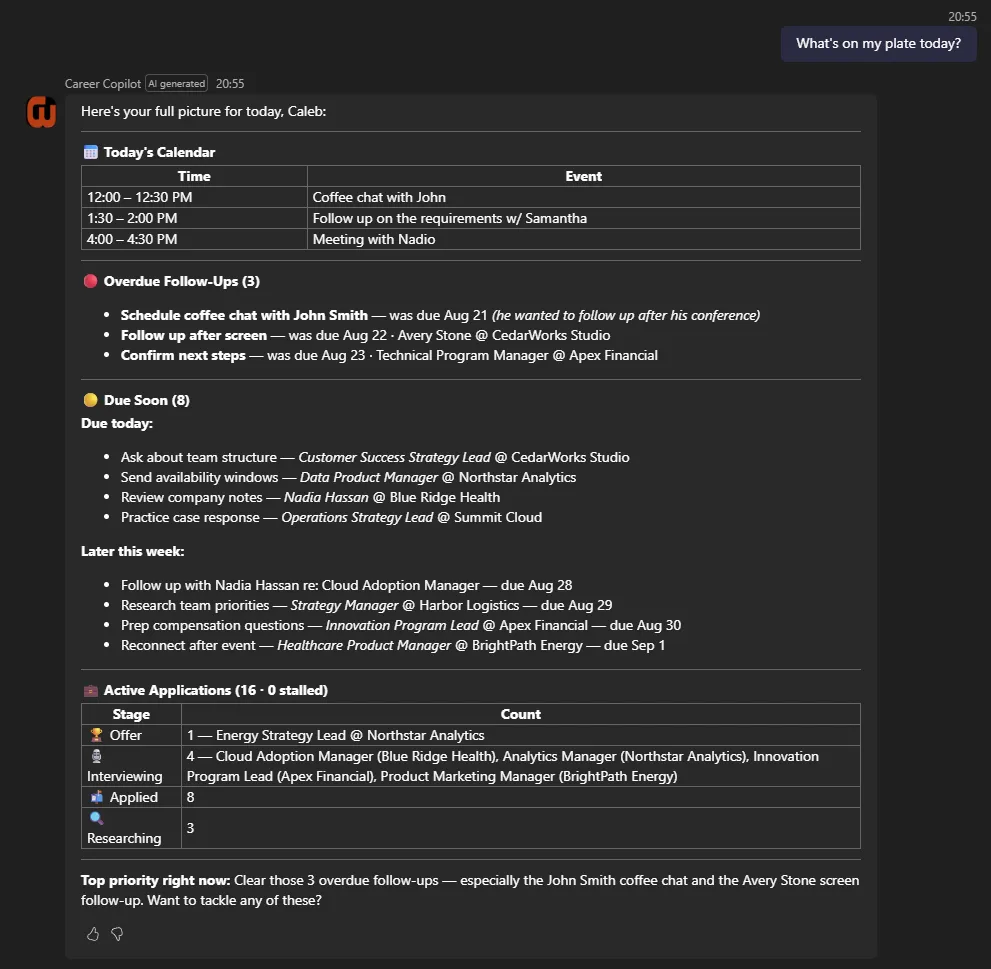Click the Count column header
Image resolution: width=991 pixels, height=969 pixels.
pyautogui.click(x=521, y=714)
